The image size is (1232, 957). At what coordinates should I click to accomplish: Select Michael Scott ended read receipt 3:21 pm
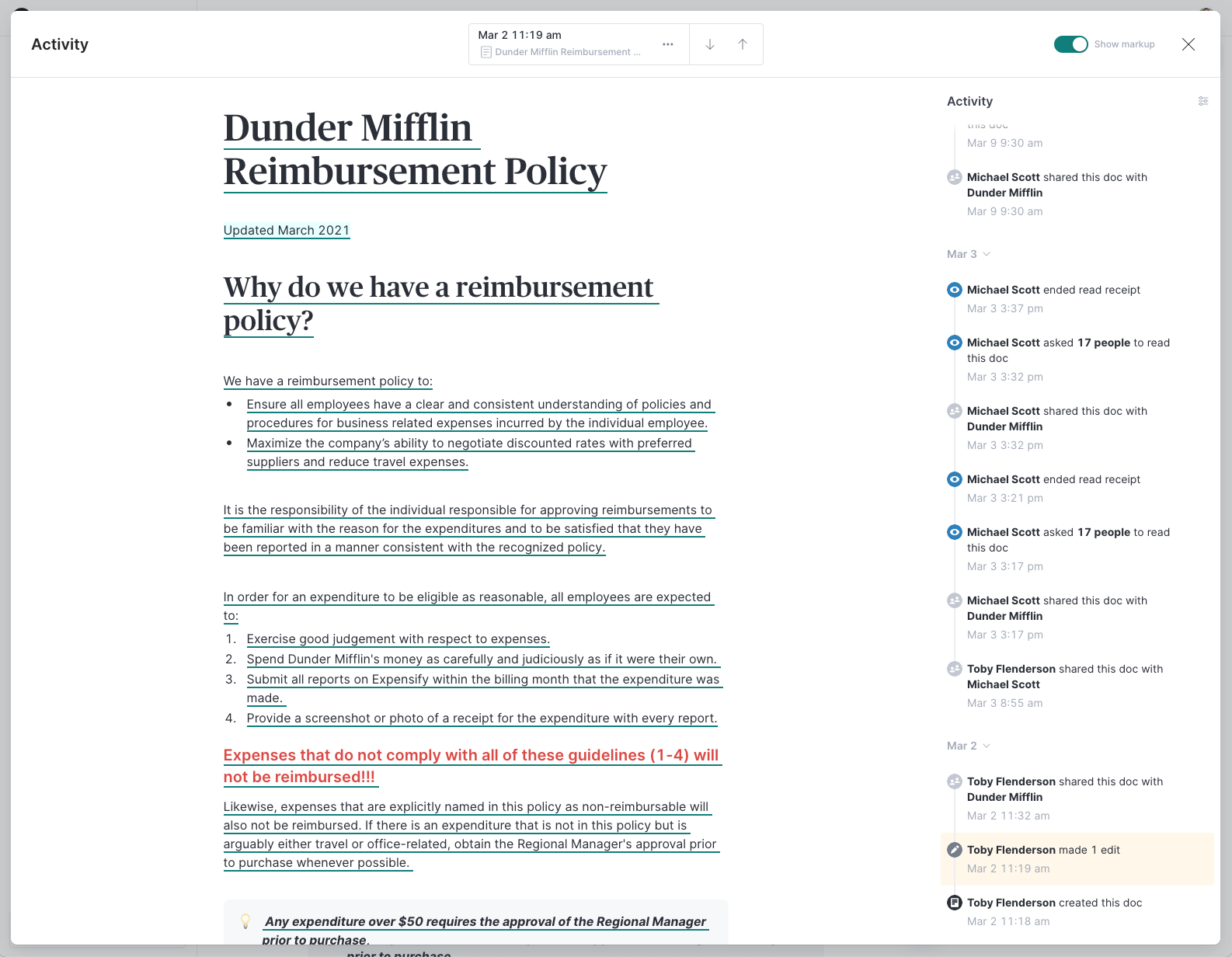coord(1077,489)
